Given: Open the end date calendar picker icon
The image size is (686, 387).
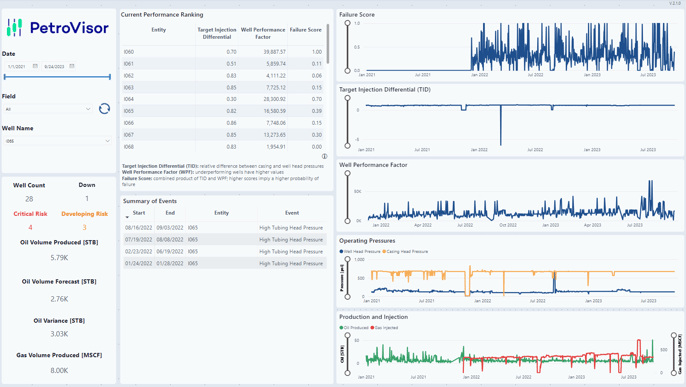Looking at the screenshot, I should pos(72,66).
